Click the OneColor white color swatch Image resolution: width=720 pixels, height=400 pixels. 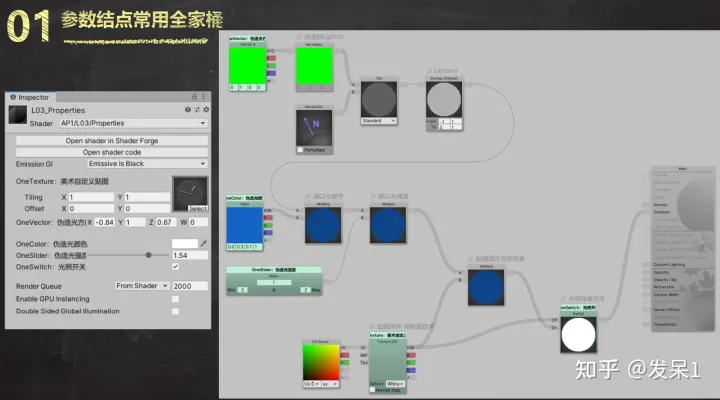click(185, 243)
